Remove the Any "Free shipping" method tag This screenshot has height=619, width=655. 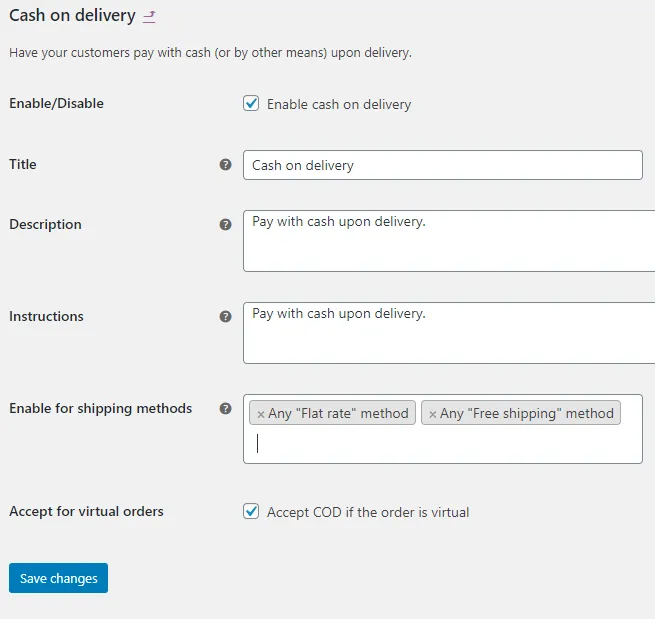pos(433,414)
